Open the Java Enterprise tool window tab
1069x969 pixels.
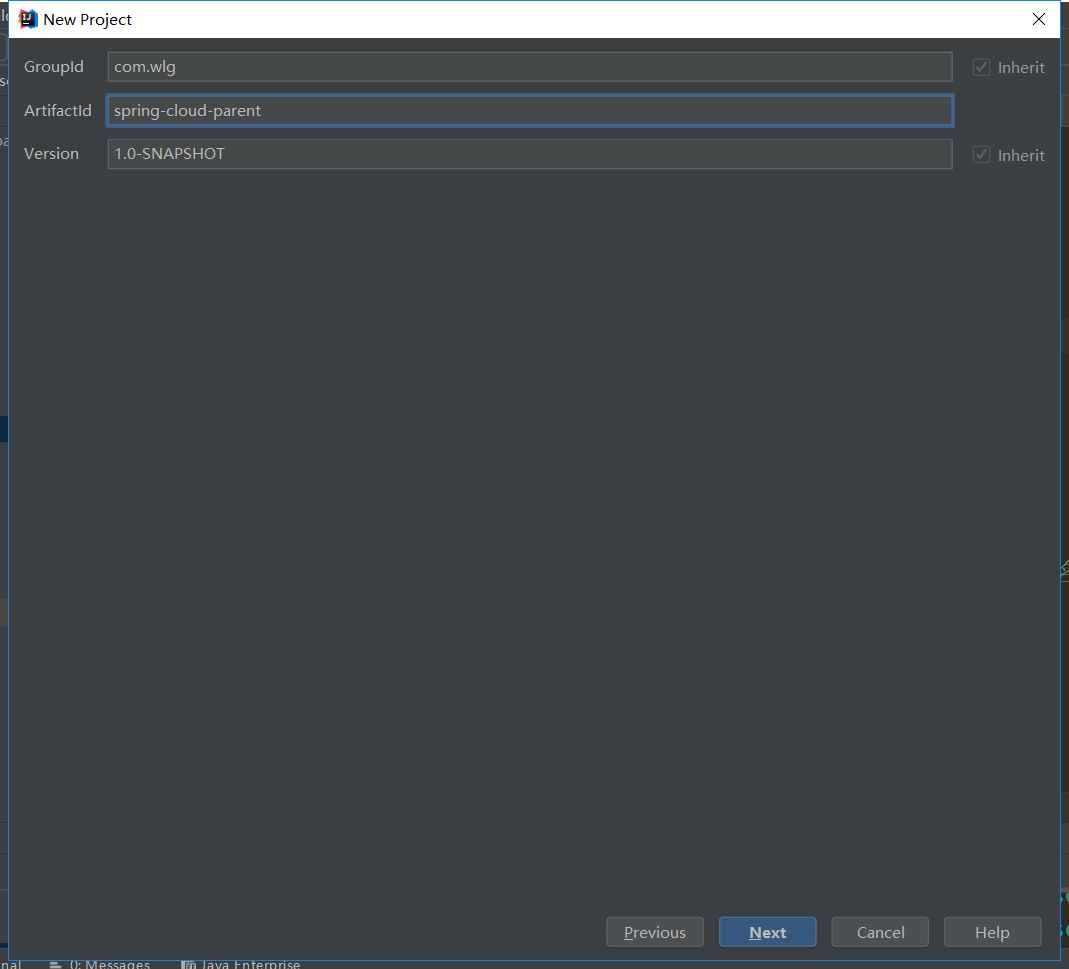point(241,964)
